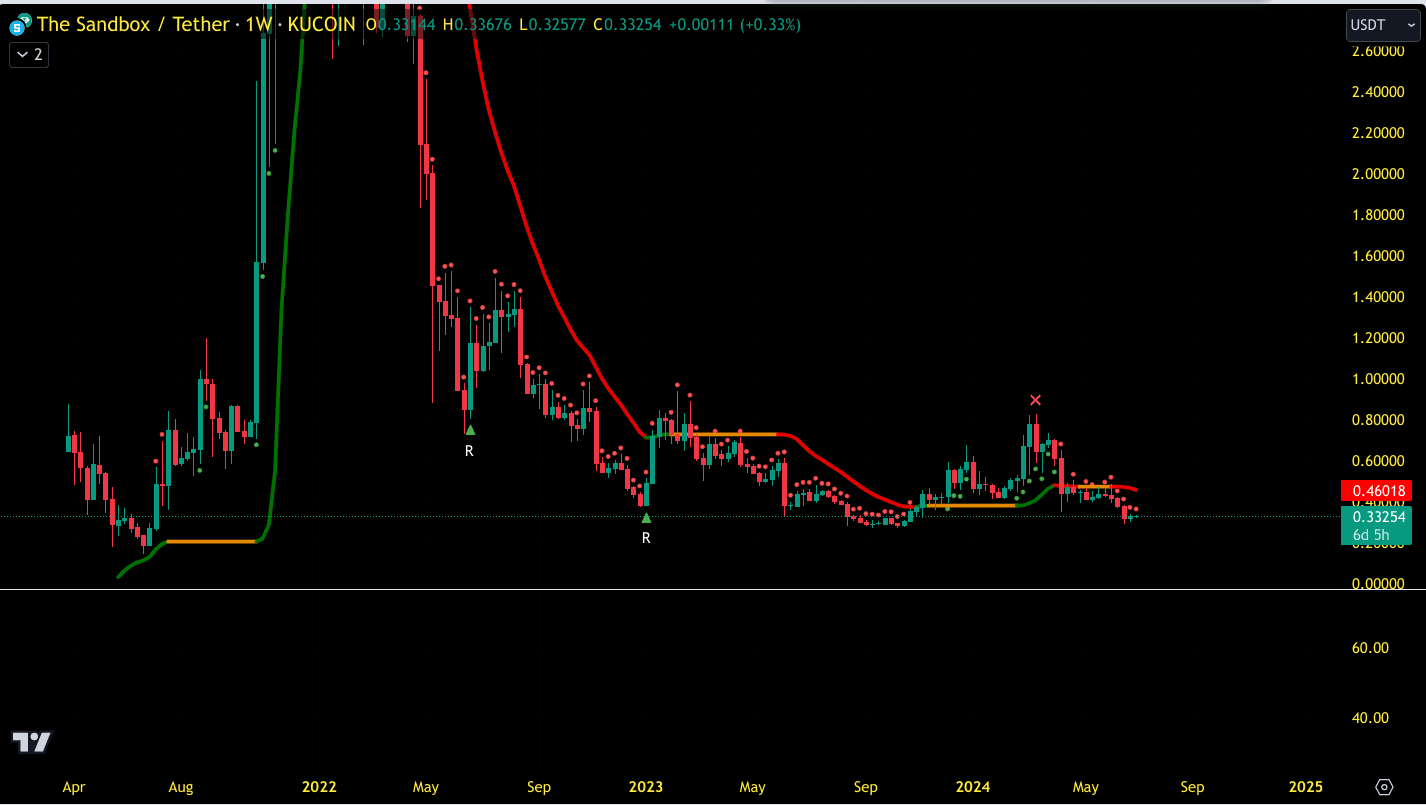Click green R arrow near January 2023
The height and width of the screenshot is (805, 1426).
click(x=646, y=518)
